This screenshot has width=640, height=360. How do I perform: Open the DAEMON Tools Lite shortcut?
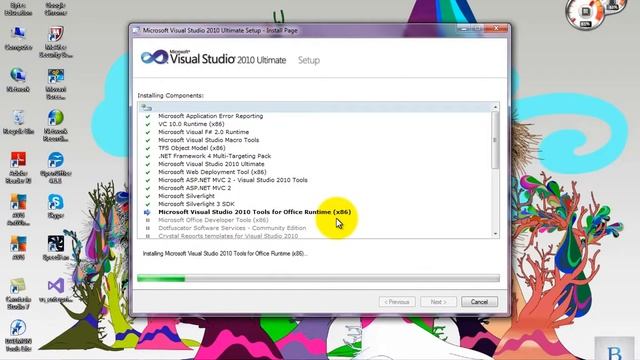18,336
